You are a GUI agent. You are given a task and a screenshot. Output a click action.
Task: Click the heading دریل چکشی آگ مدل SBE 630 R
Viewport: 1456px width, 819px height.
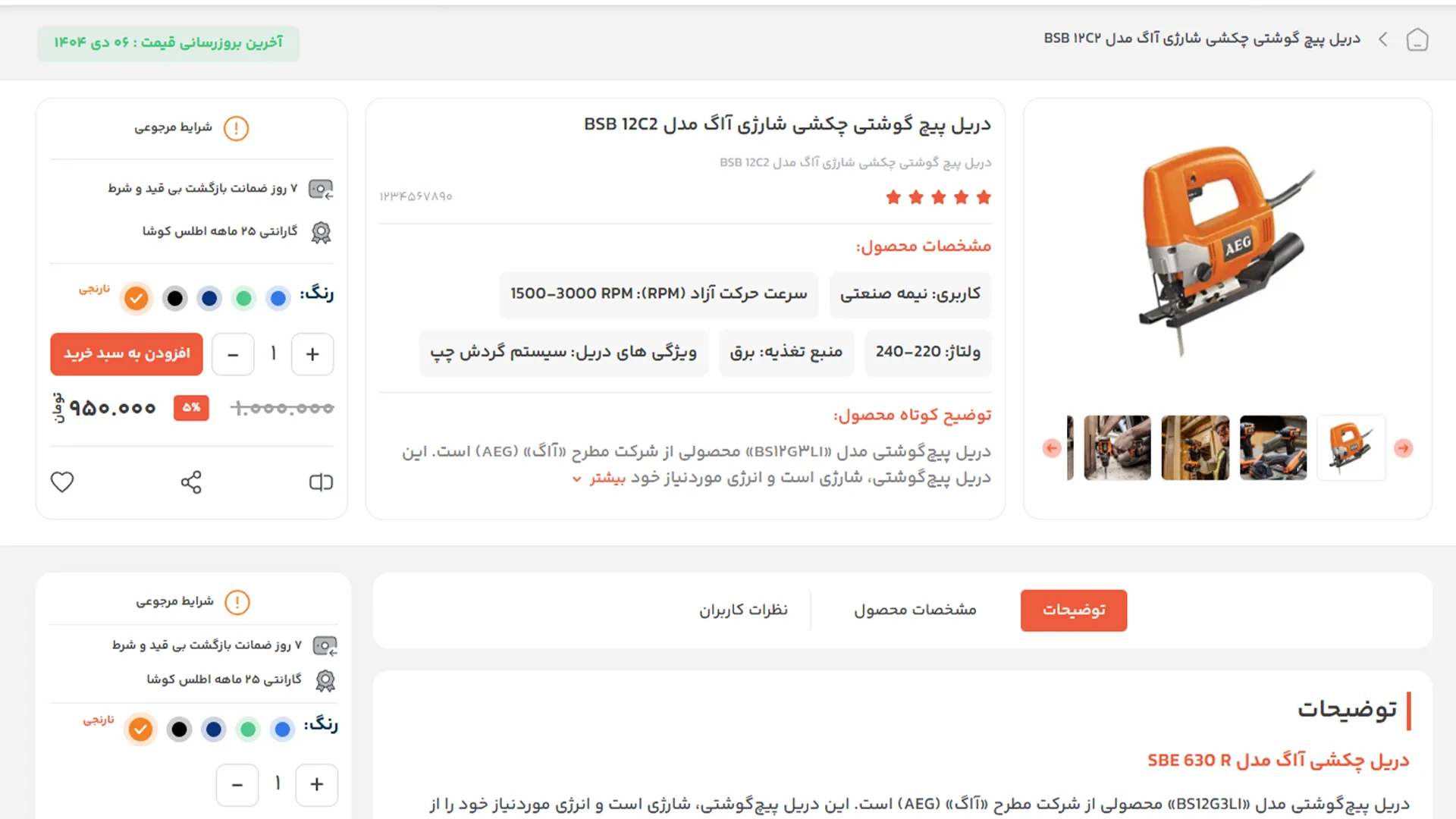pyautogui.click(x=1279, y=761)
